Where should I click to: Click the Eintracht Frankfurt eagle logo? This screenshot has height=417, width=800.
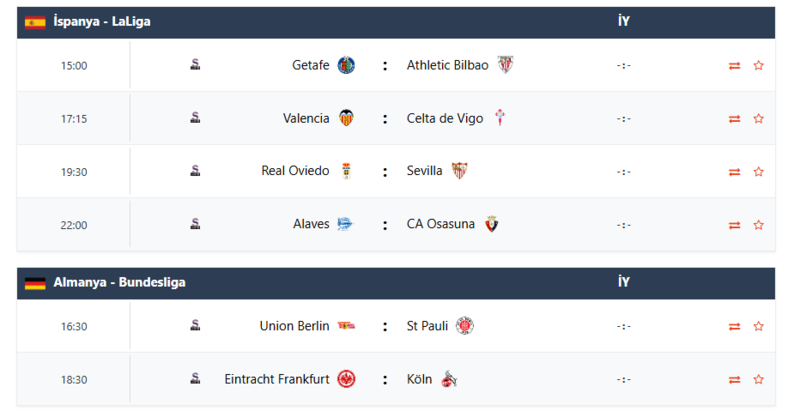pos(346,379)
